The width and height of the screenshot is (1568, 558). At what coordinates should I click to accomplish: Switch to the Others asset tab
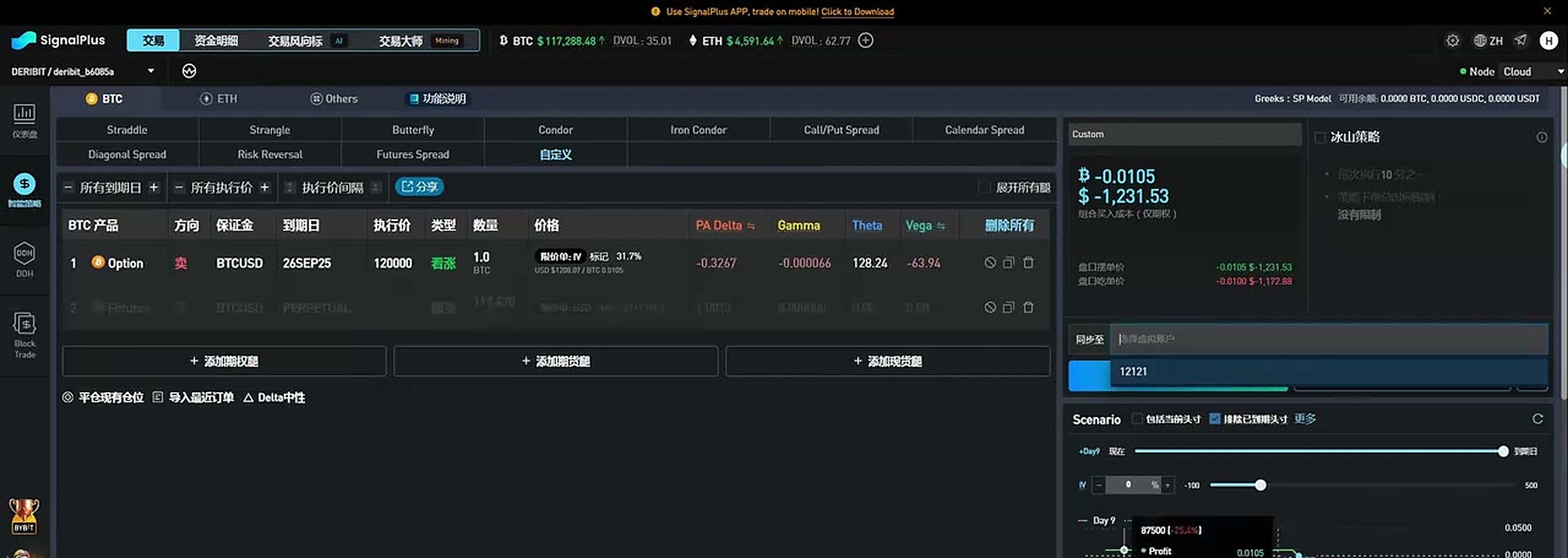[x=334, y=98]
